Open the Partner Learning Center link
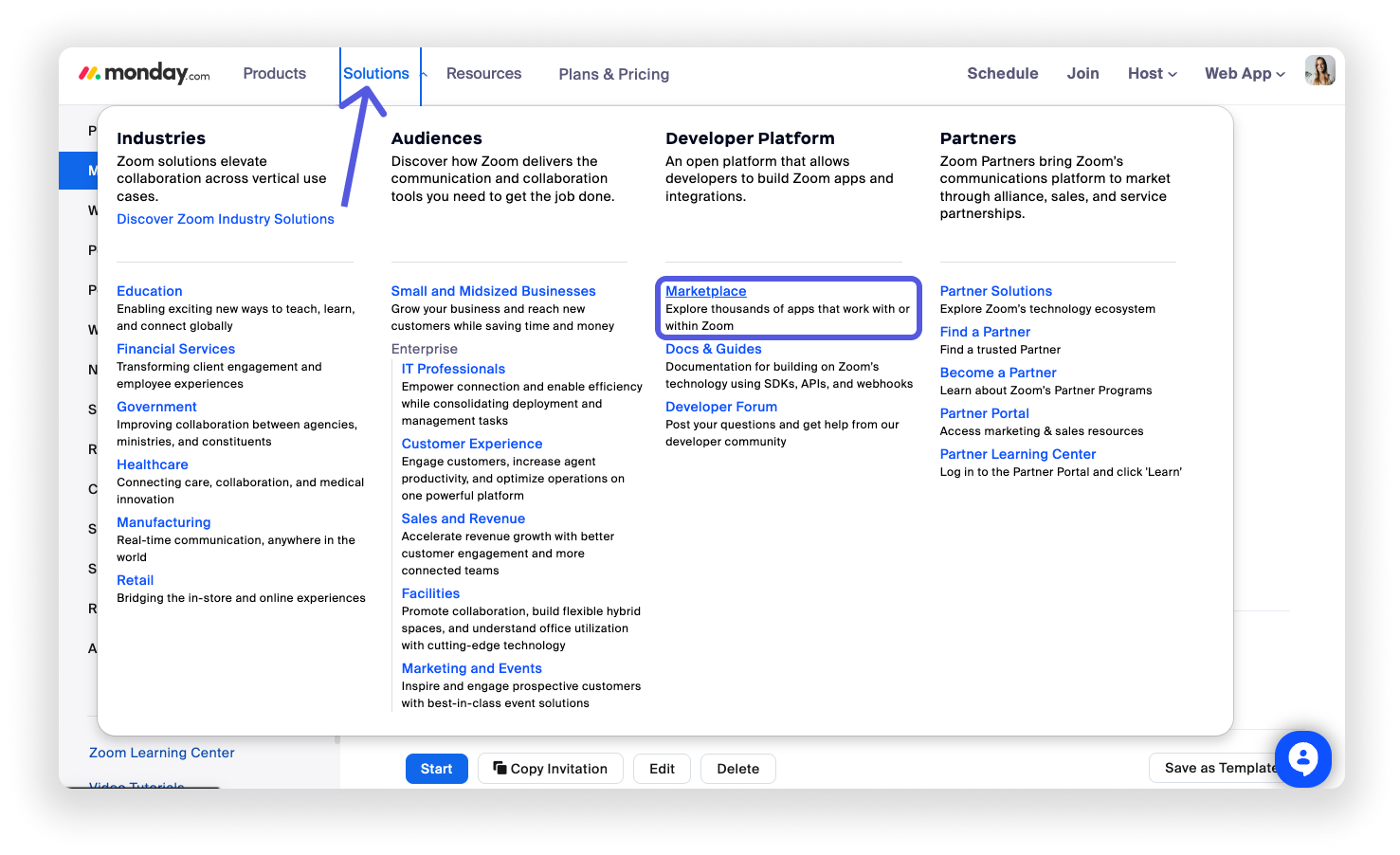This screenshot has width=1400, height=855. (x=1018, y=454)
